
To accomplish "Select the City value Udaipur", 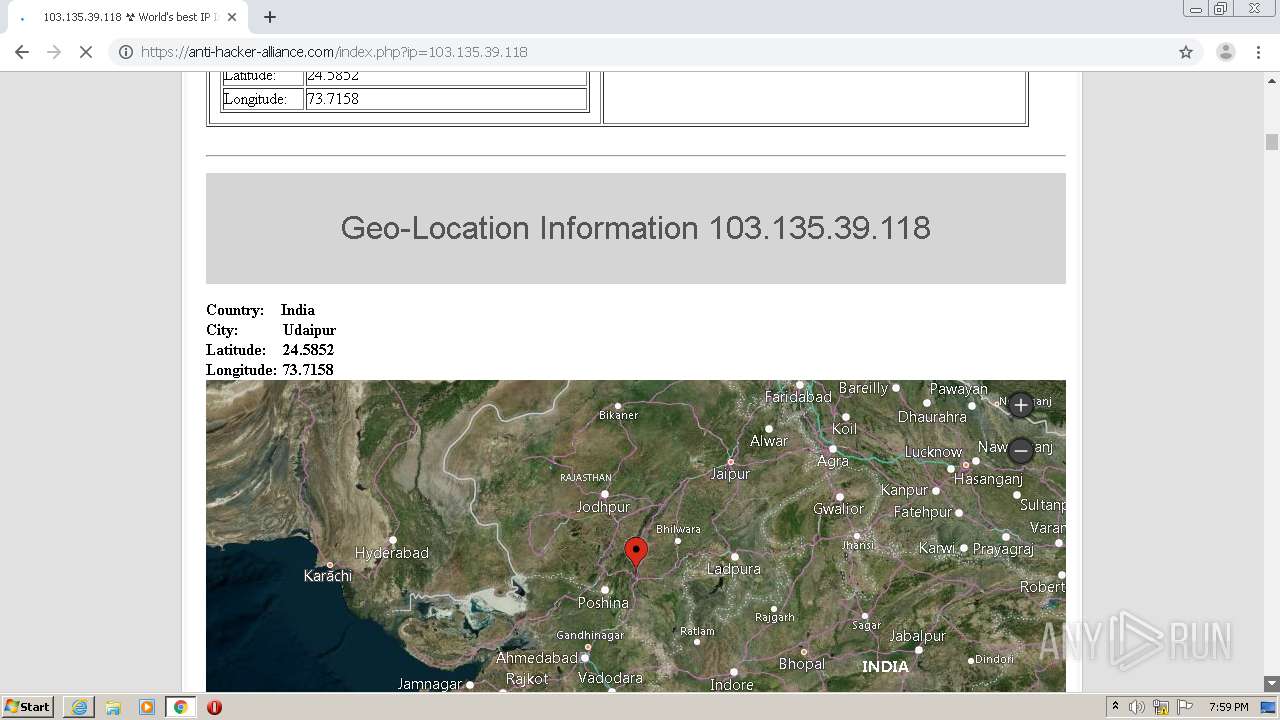I will 309,330.
